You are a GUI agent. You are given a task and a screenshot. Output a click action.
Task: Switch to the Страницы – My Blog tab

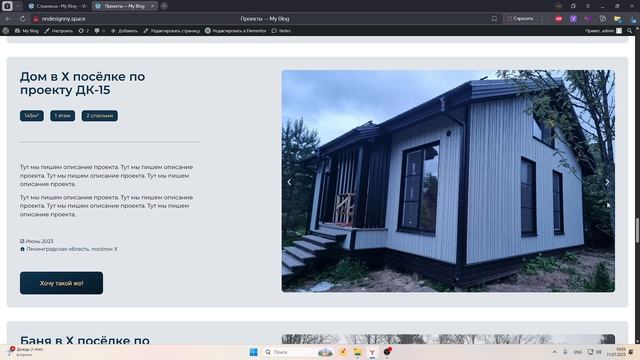click(x=58, y=6)
